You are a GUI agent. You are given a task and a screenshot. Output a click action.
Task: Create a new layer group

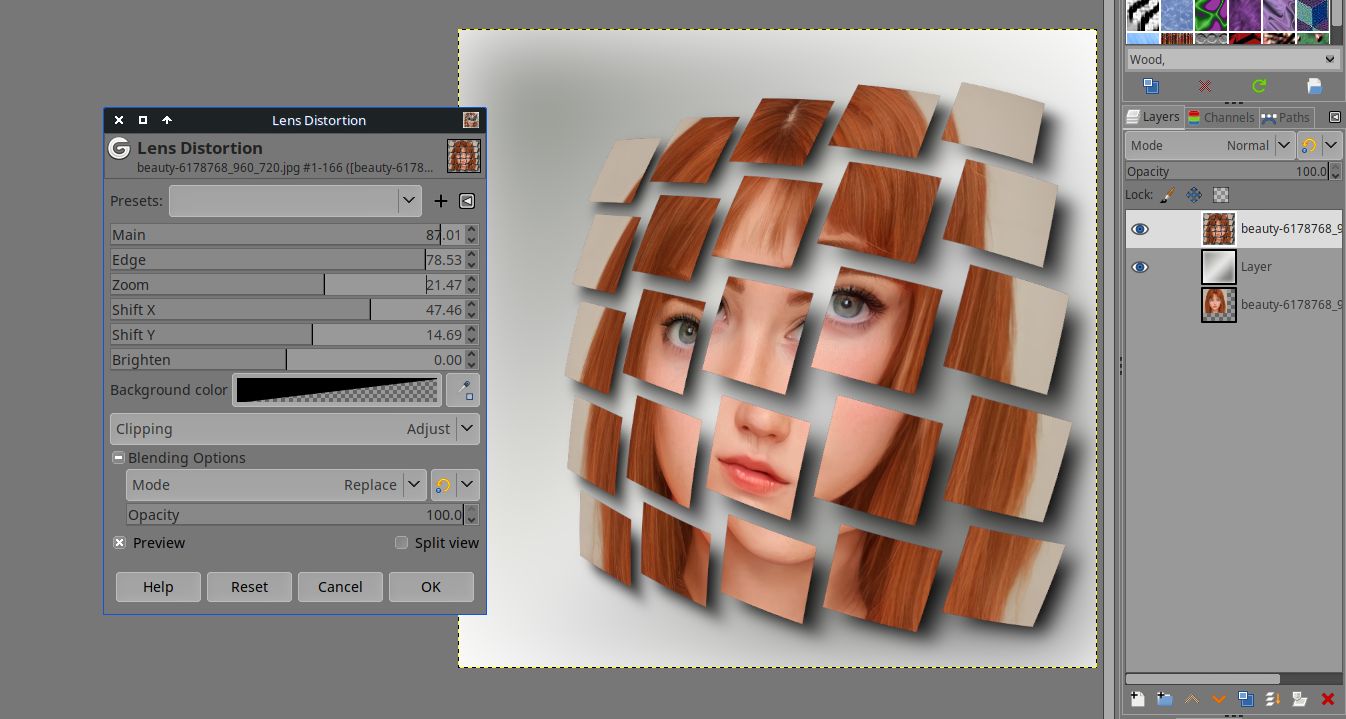[x=1164, y=699]
